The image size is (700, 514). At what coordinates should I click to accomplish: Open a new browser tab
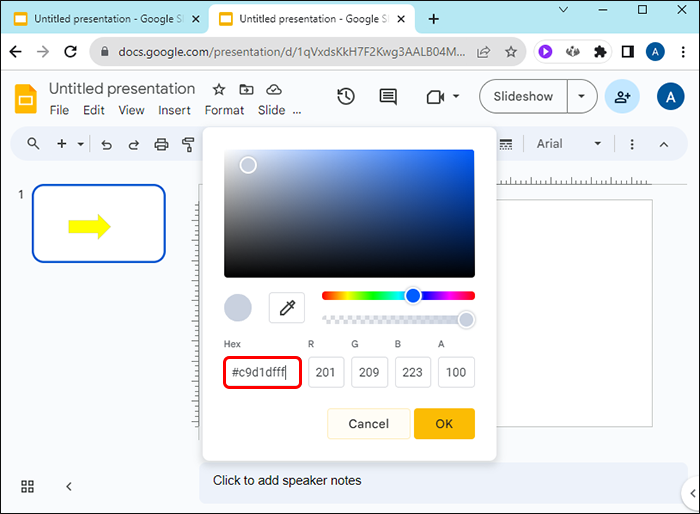[x=433, y=19]
